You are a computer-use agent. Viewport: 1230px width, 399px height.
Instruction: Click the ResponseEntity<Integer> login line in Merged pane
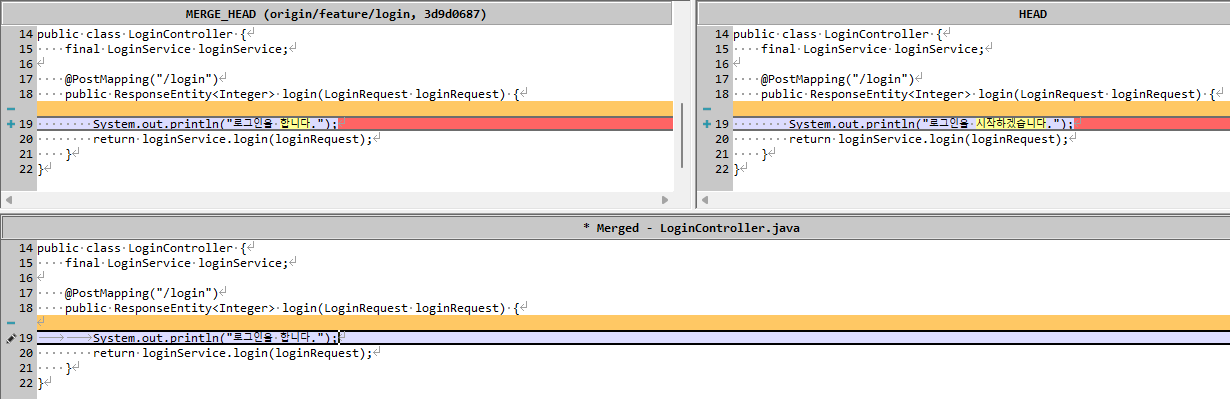pos(293,308)
